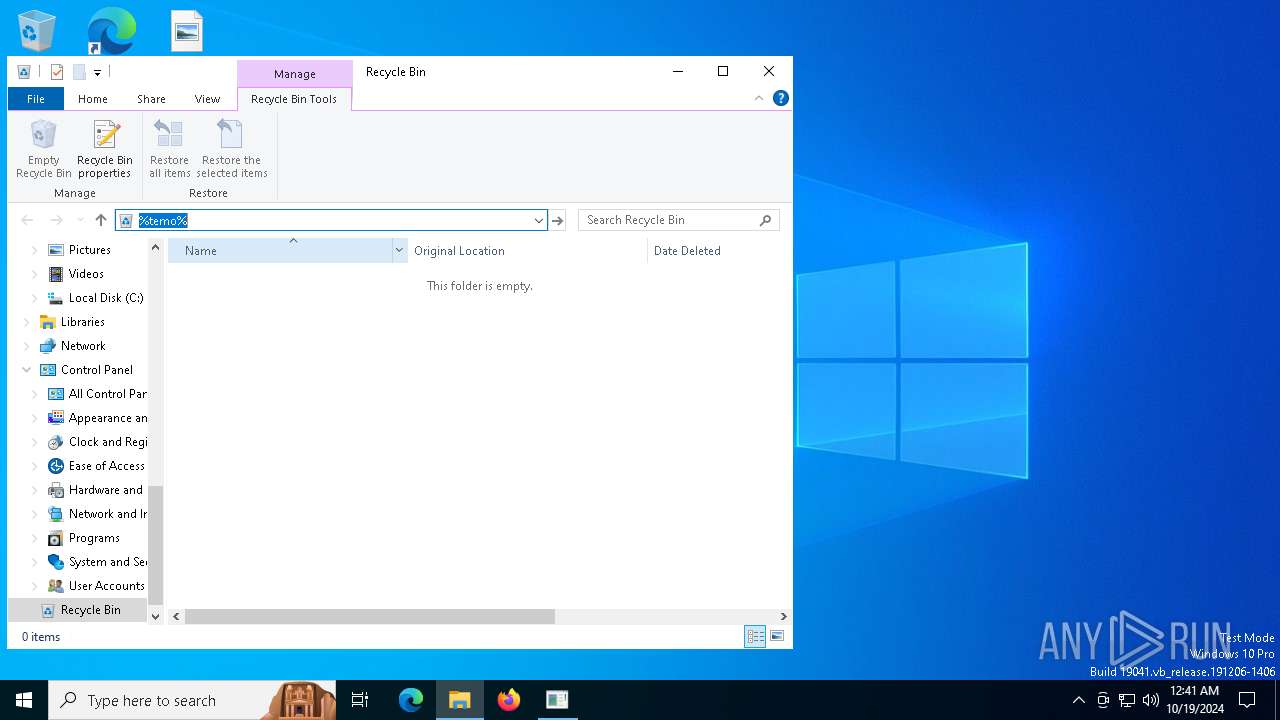
Task: Click navigation pane vertical scrollbar thumb
Action: [x=155, y=545]
